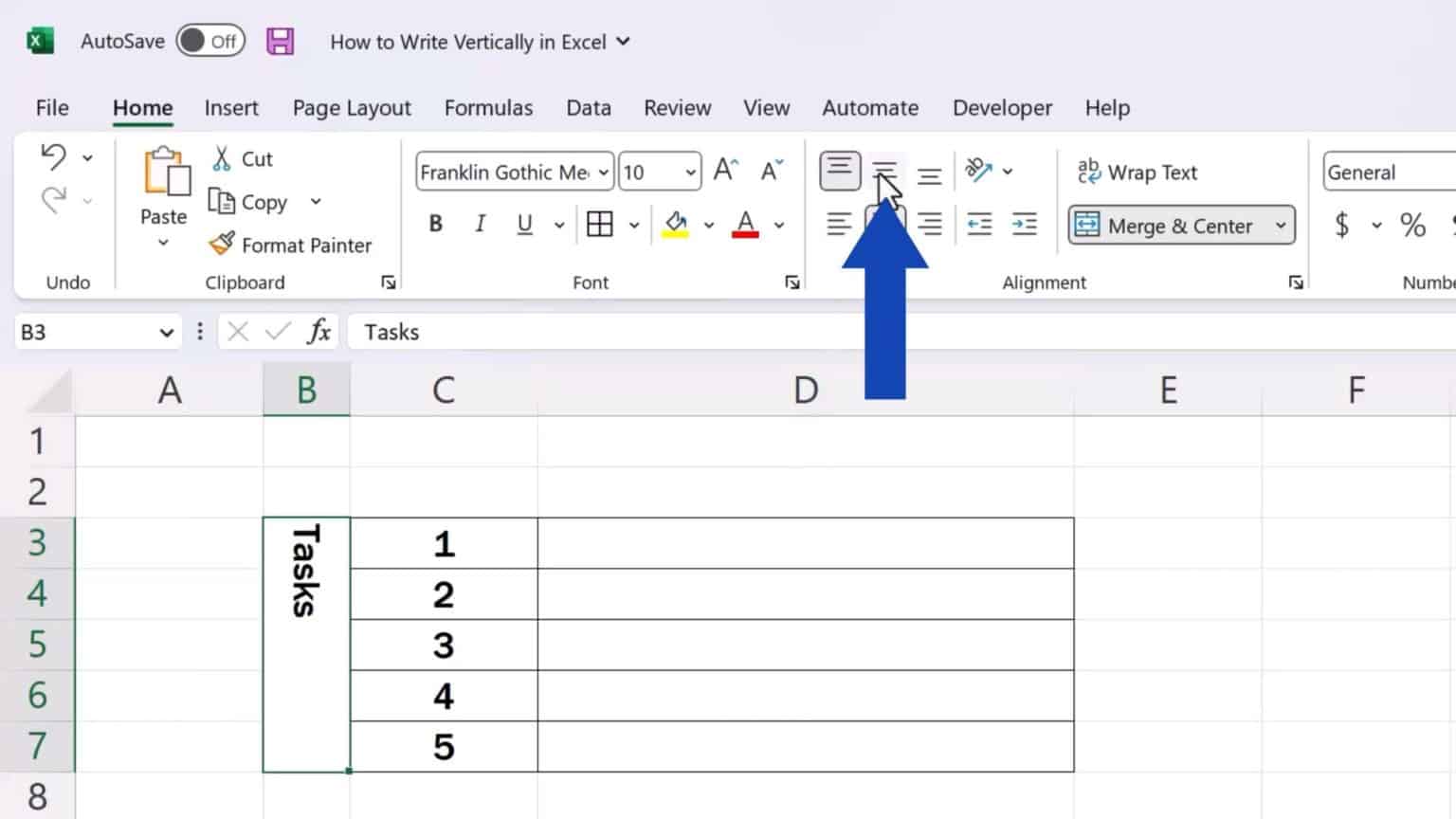Click the Undo arrow icon

pyautogui.click(x=54, y=156)
